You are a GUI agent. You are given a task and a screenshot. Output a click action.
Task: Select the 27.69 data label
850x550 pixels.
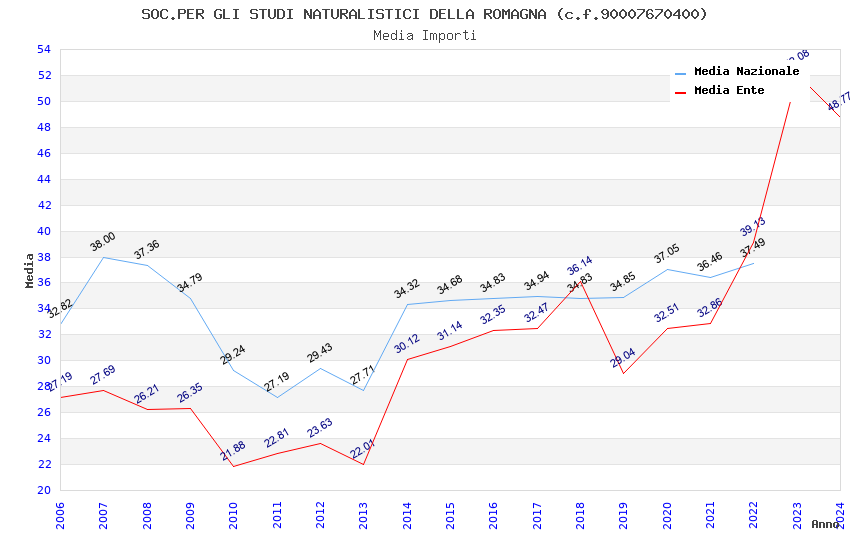[x=103, y=374]
